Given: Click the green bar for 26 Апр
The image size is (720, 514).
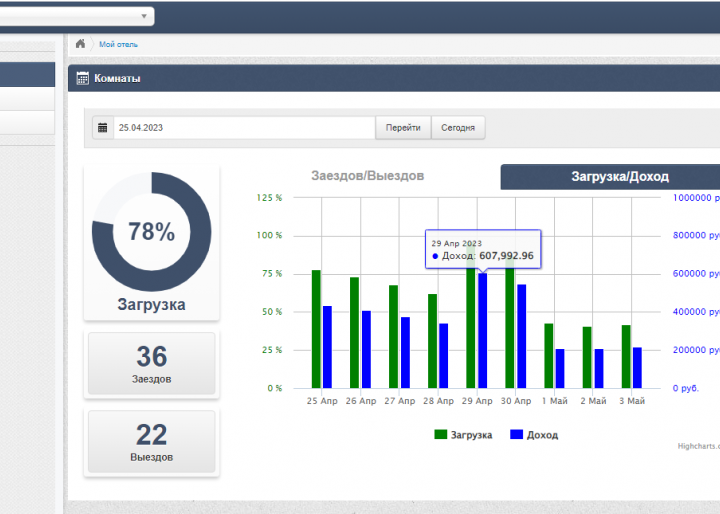Looking at the screenshot, I should [x=354, y=333].
